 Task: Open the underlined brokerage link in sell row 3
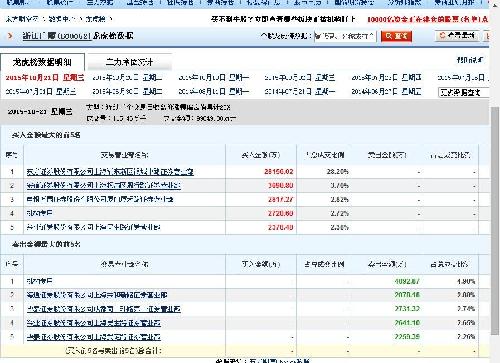tap(104, 309)
